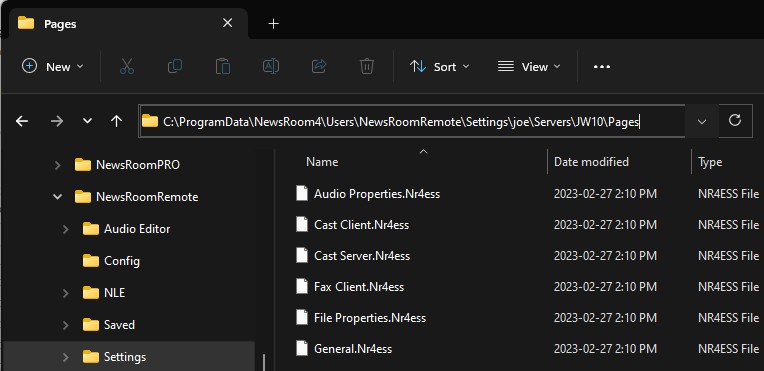Open the View dropdown

529,66
